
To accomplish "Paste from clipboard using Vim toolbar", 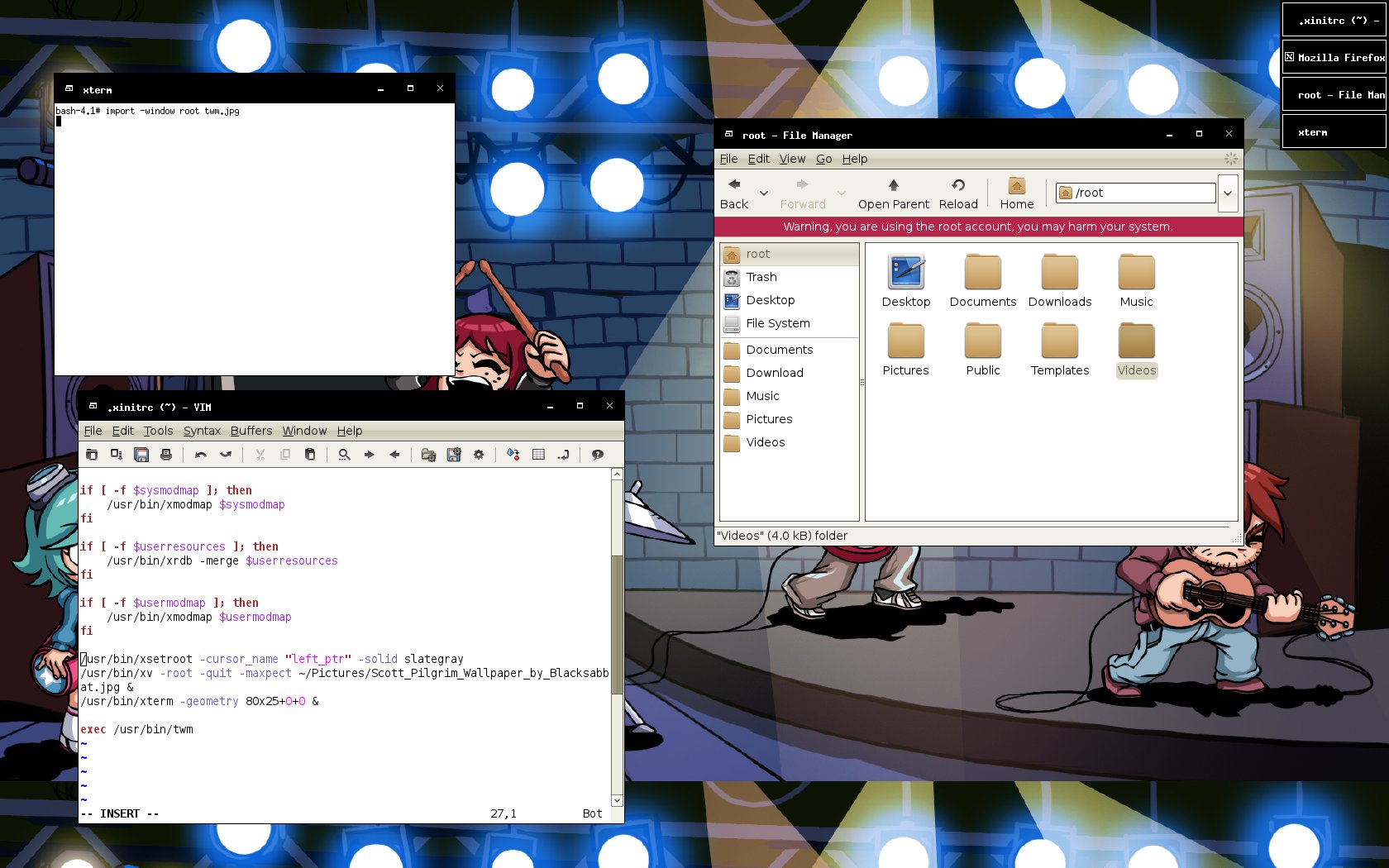I will tap(310, 455).
